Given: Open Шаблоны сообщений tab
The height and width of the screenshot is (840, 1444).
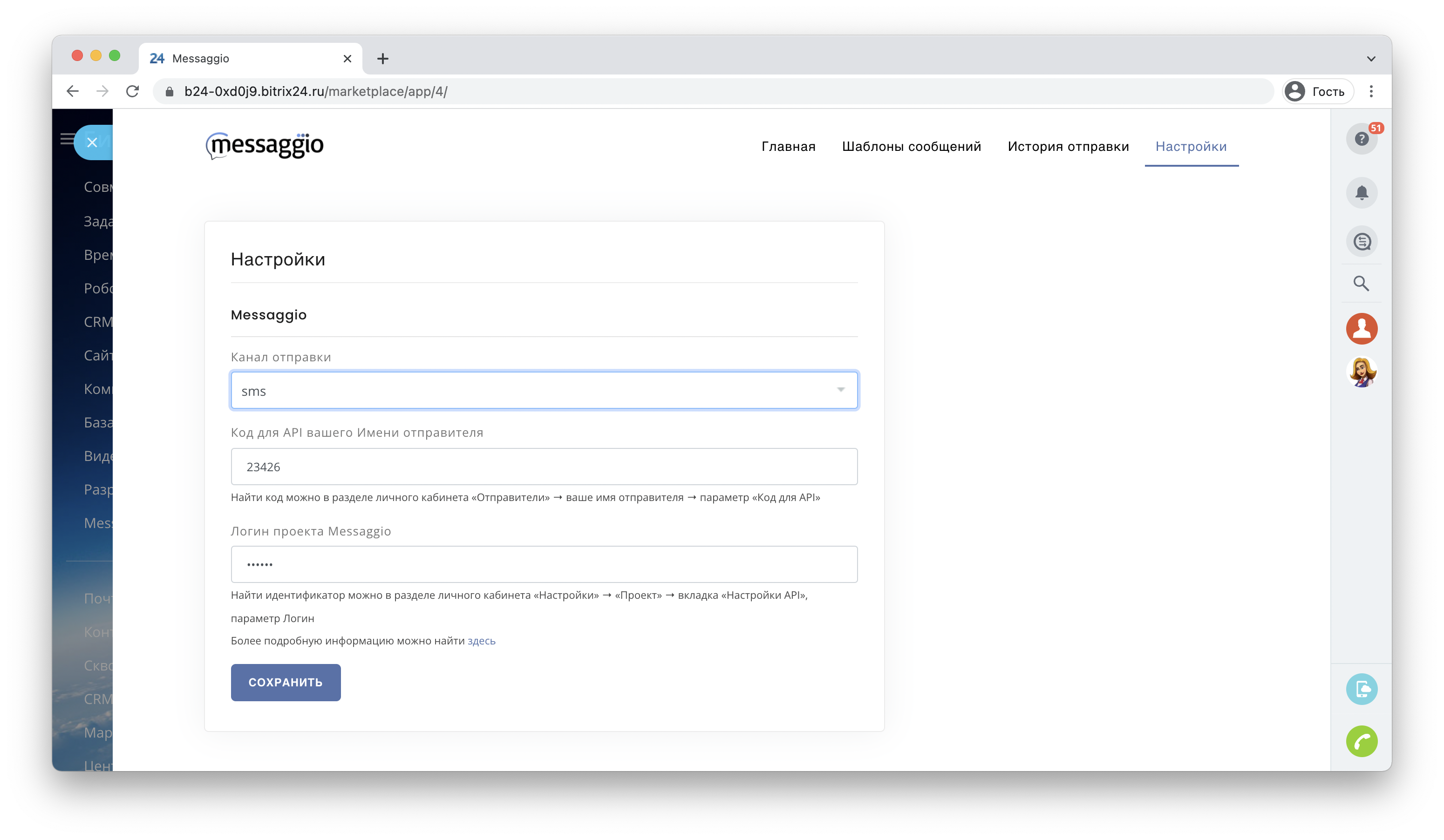Looking at the screenshot, I should tap(911, 147).
